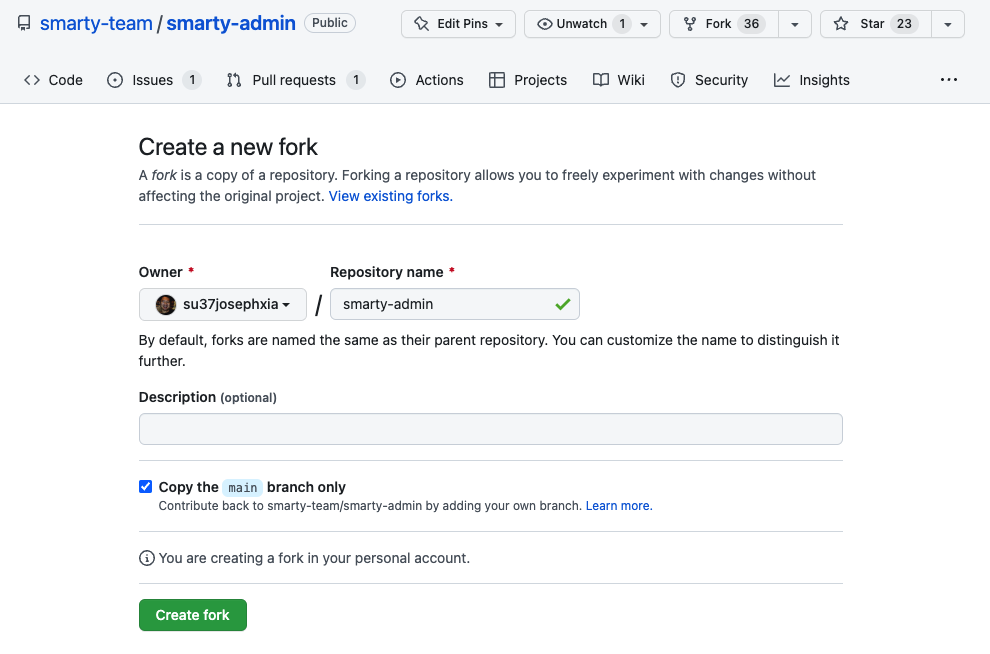Click the info icon beside personal account notice
The height and width of the screenshot is (654, 990).
tap(147, 558)
